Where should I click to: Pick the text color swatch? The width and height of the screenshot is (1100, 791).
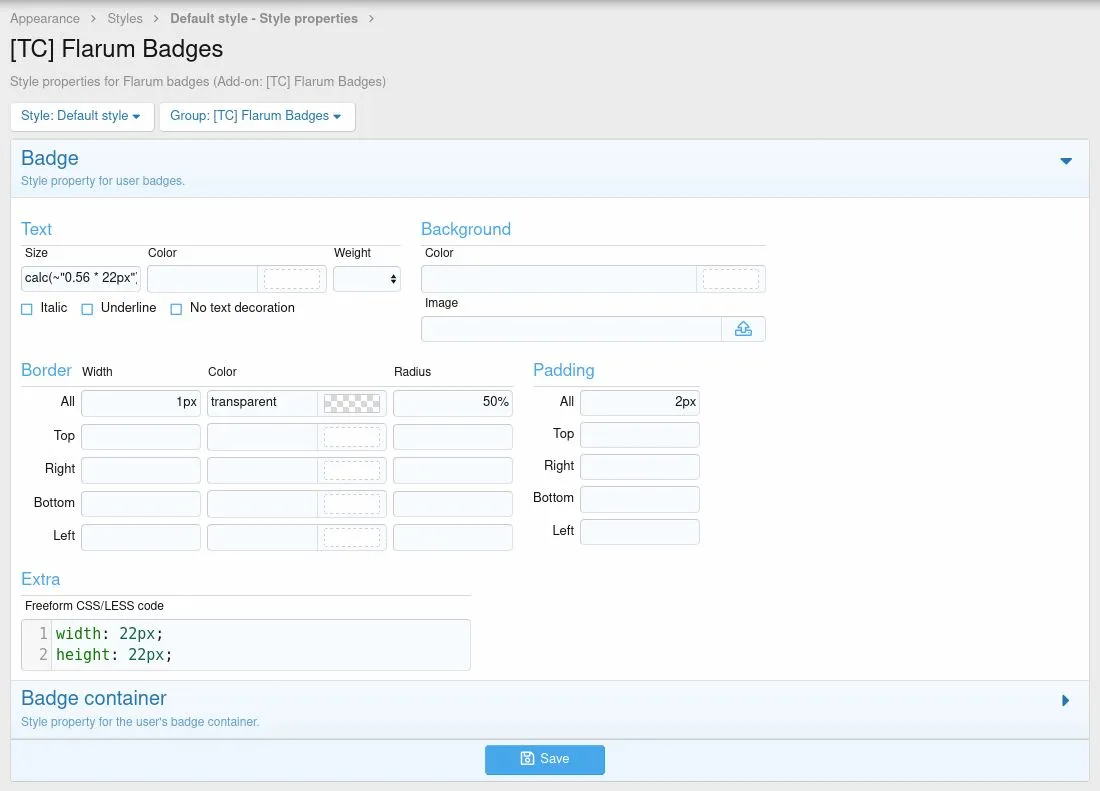tap(292, 279)
